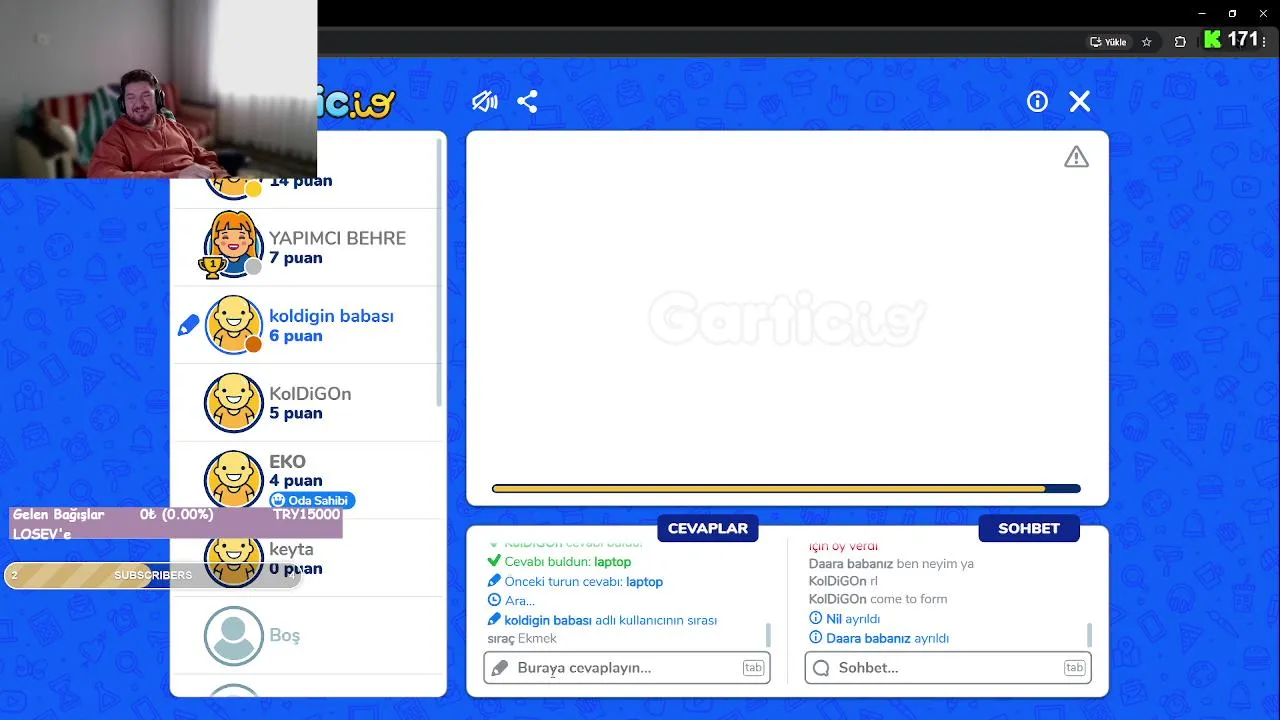Image resolution: width=1280 pixels, height=720 pixels.
Task: Click the Gartic.io logo in the header
Action: [357, 102]
